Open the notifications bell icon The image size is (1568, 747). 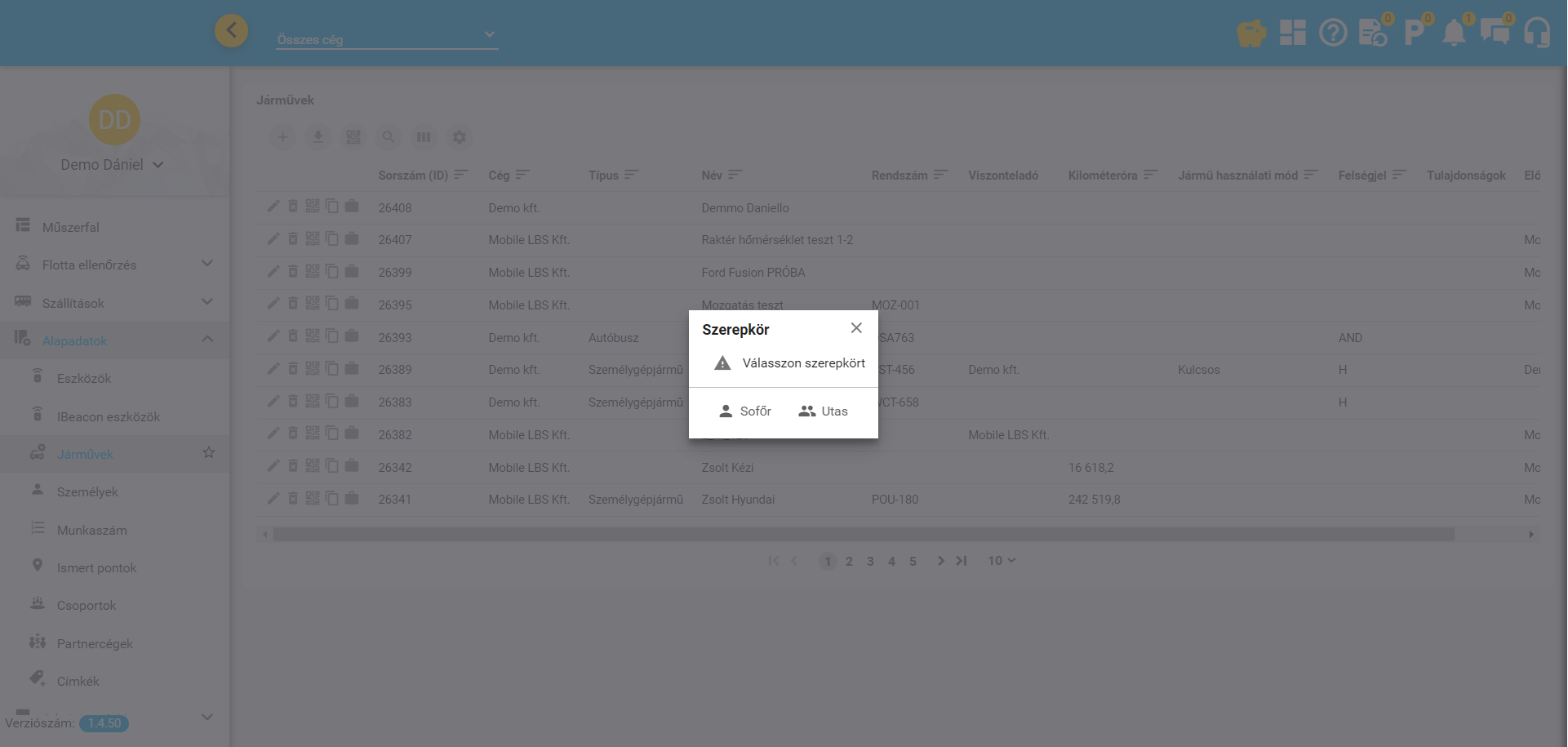1454,33
